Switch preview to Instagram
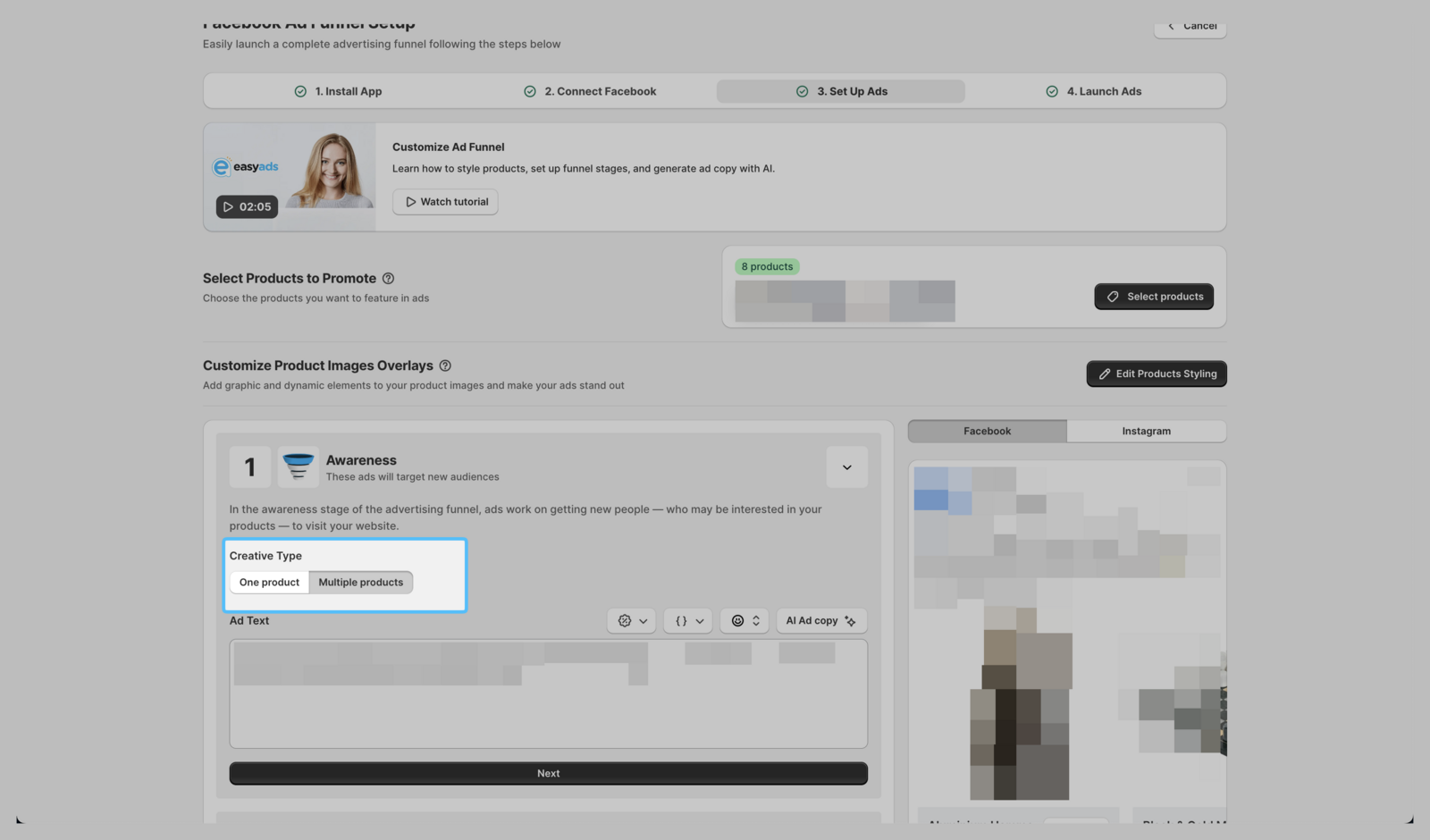 point(1146,432)
